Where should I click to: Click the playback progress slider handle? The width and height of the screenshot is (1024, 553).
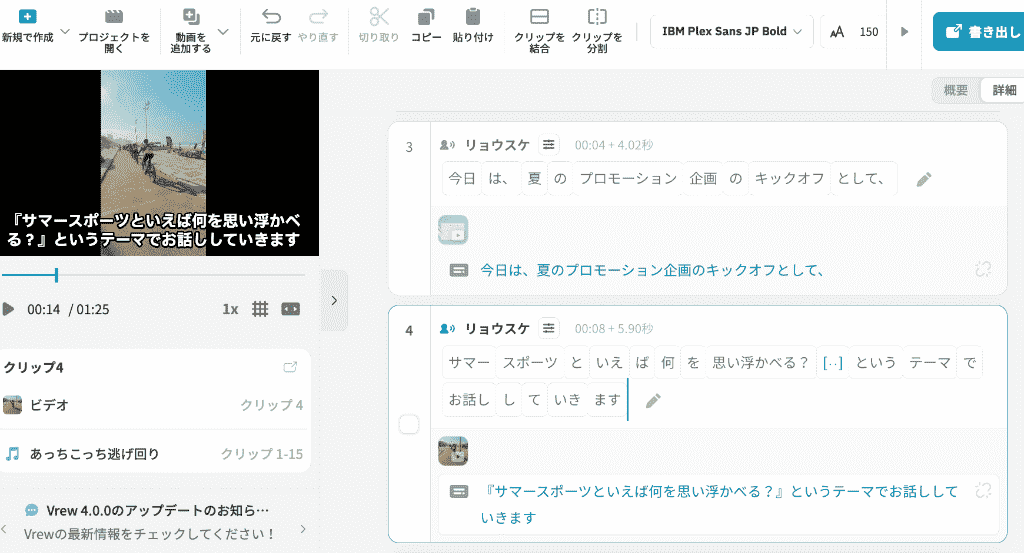pos(56,275)
